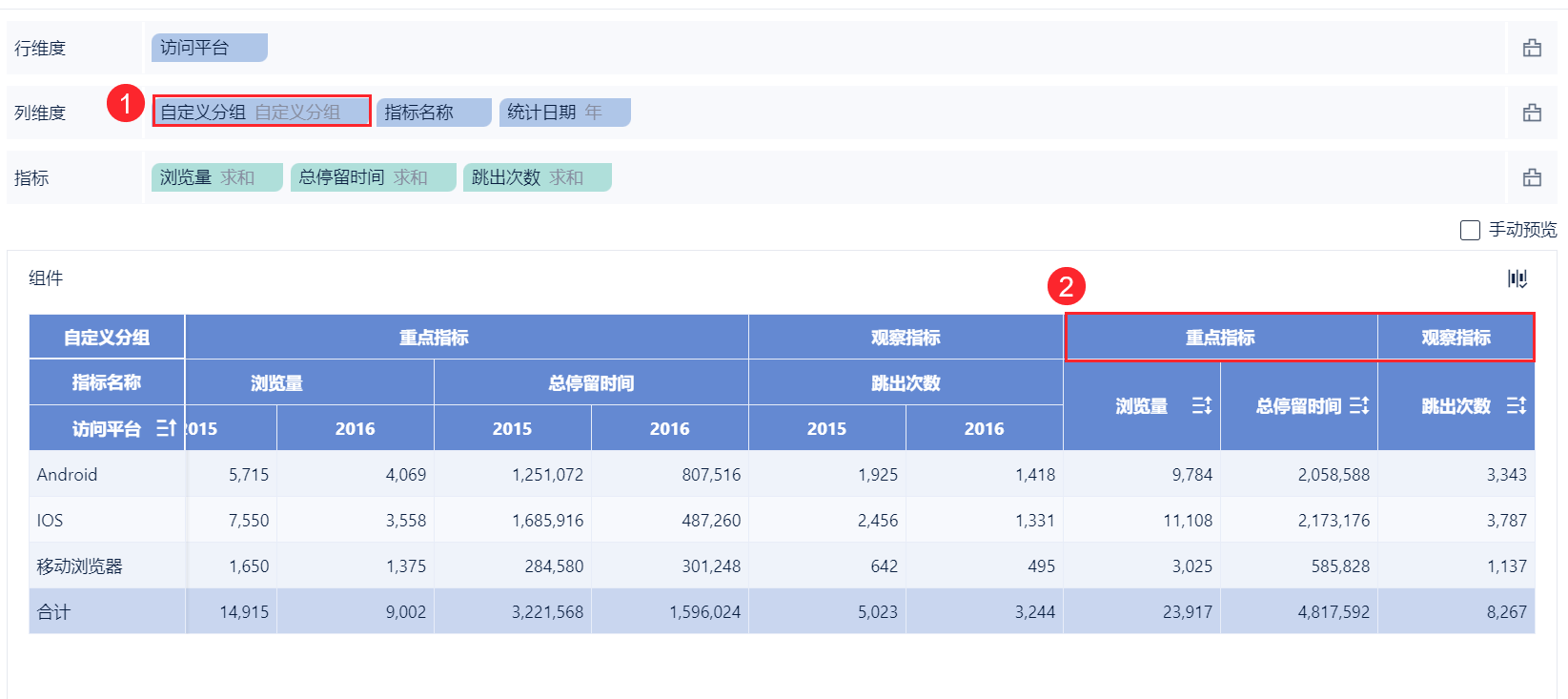
Task: Open the chart settings icon beside 组件
Action: (x=1517, y=278)
